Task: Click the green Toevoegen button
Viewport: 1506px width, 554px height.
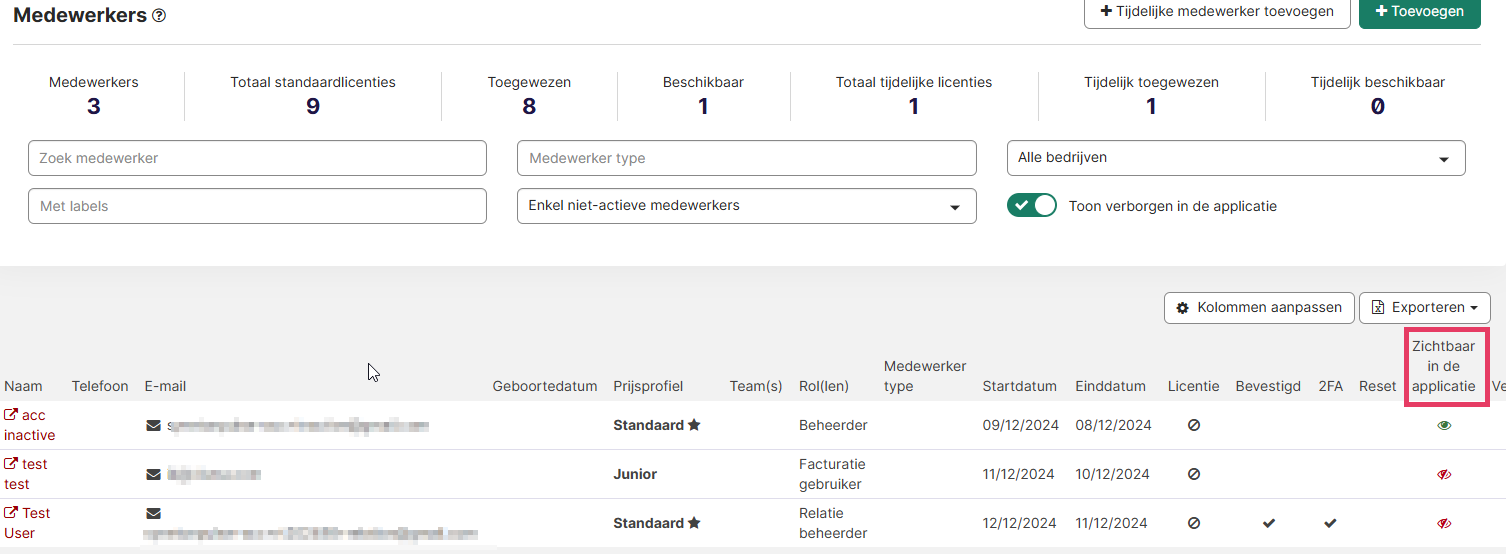Action: coord(1419,12)
